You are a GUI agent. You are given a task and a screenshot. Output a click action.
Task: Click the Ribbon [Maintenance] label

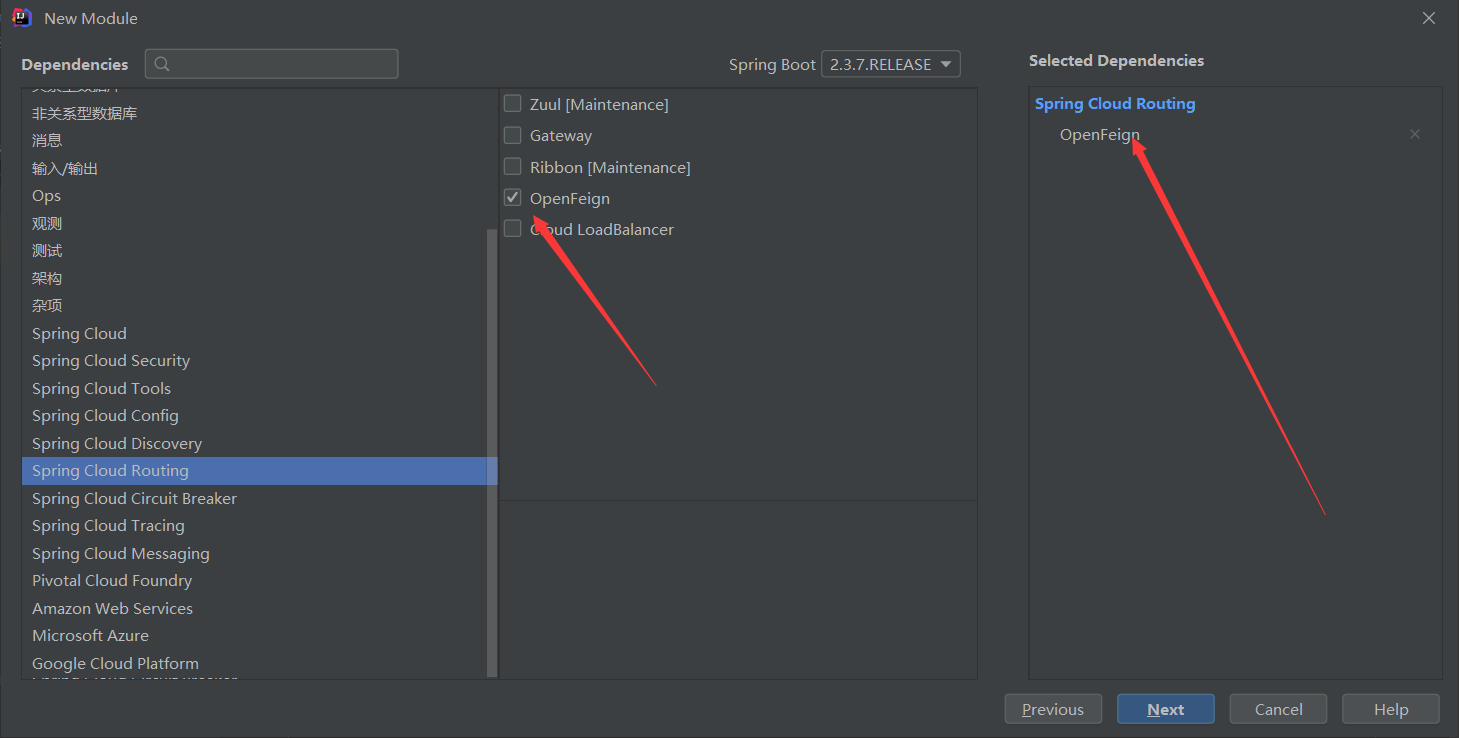pos(610,167)
